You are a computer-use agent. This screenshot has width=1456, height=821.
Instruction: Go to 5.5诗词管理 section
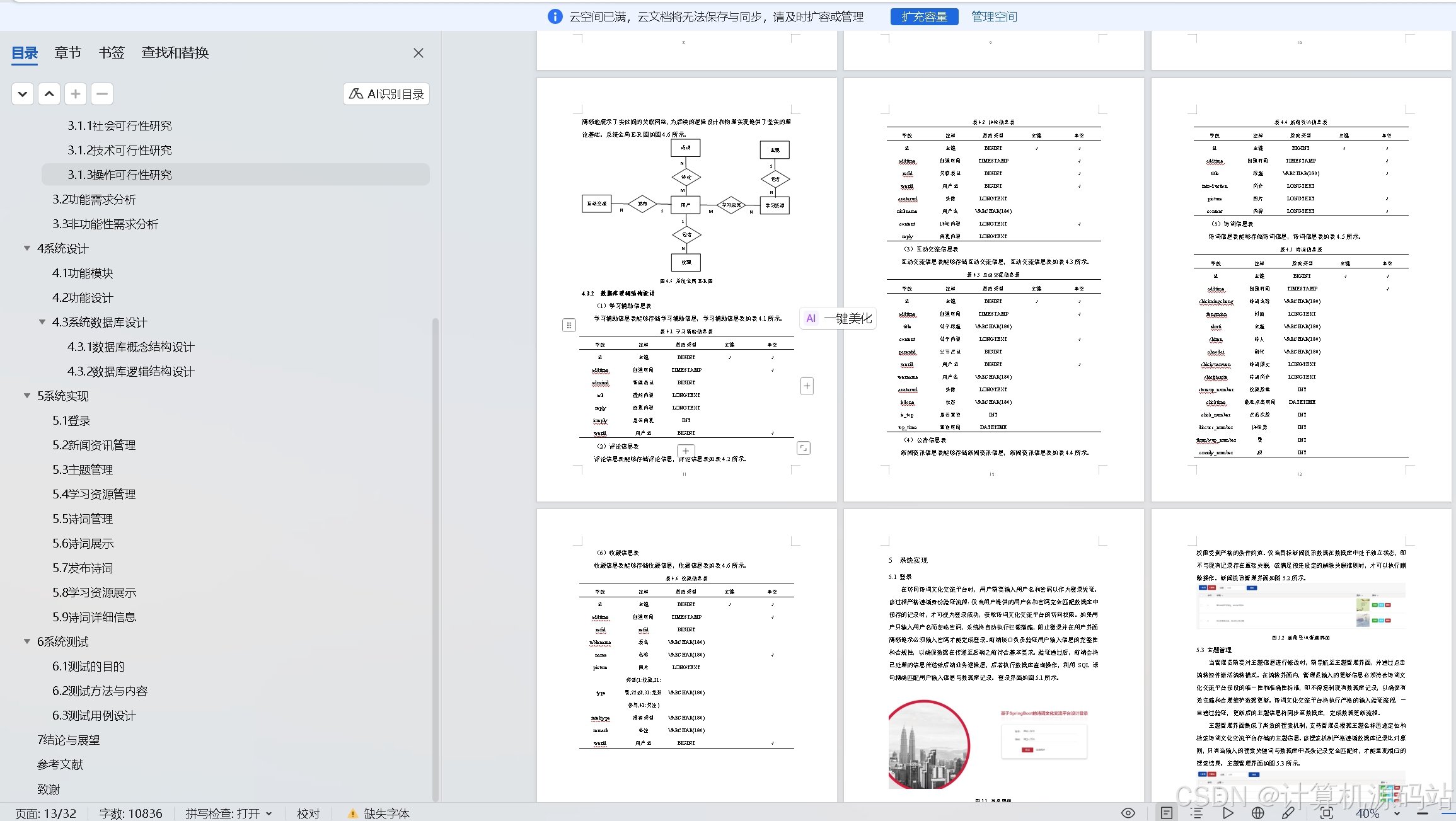click(x=83, y=519)
